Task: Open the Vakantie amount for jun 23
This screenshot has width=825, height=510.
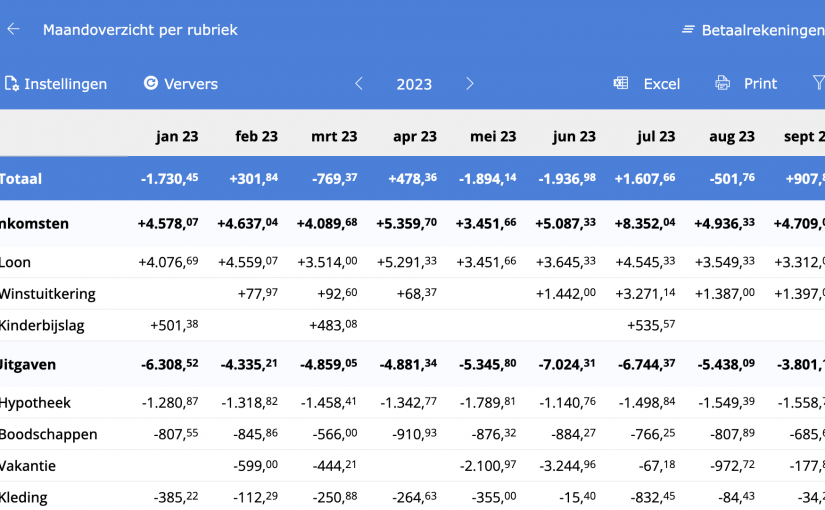Action: pos(567,466)
